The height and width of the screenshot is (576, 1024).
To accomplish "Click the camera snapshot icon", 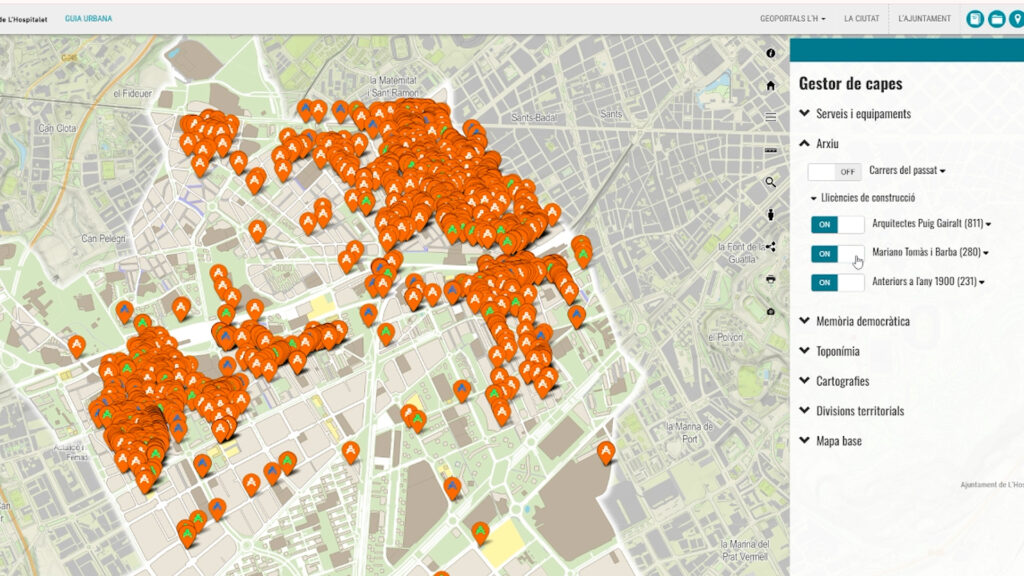I will point(770,312).
